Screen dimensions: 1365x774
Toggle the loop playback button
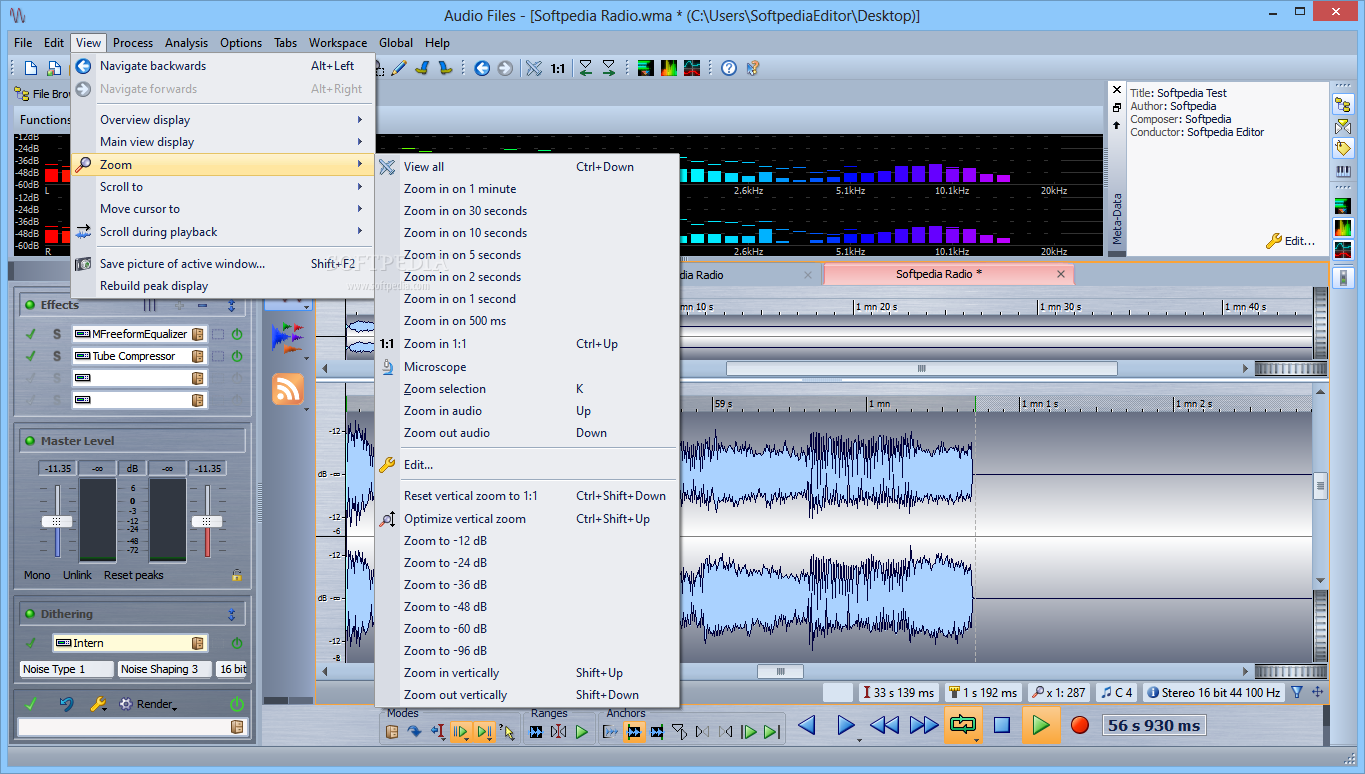963,725
